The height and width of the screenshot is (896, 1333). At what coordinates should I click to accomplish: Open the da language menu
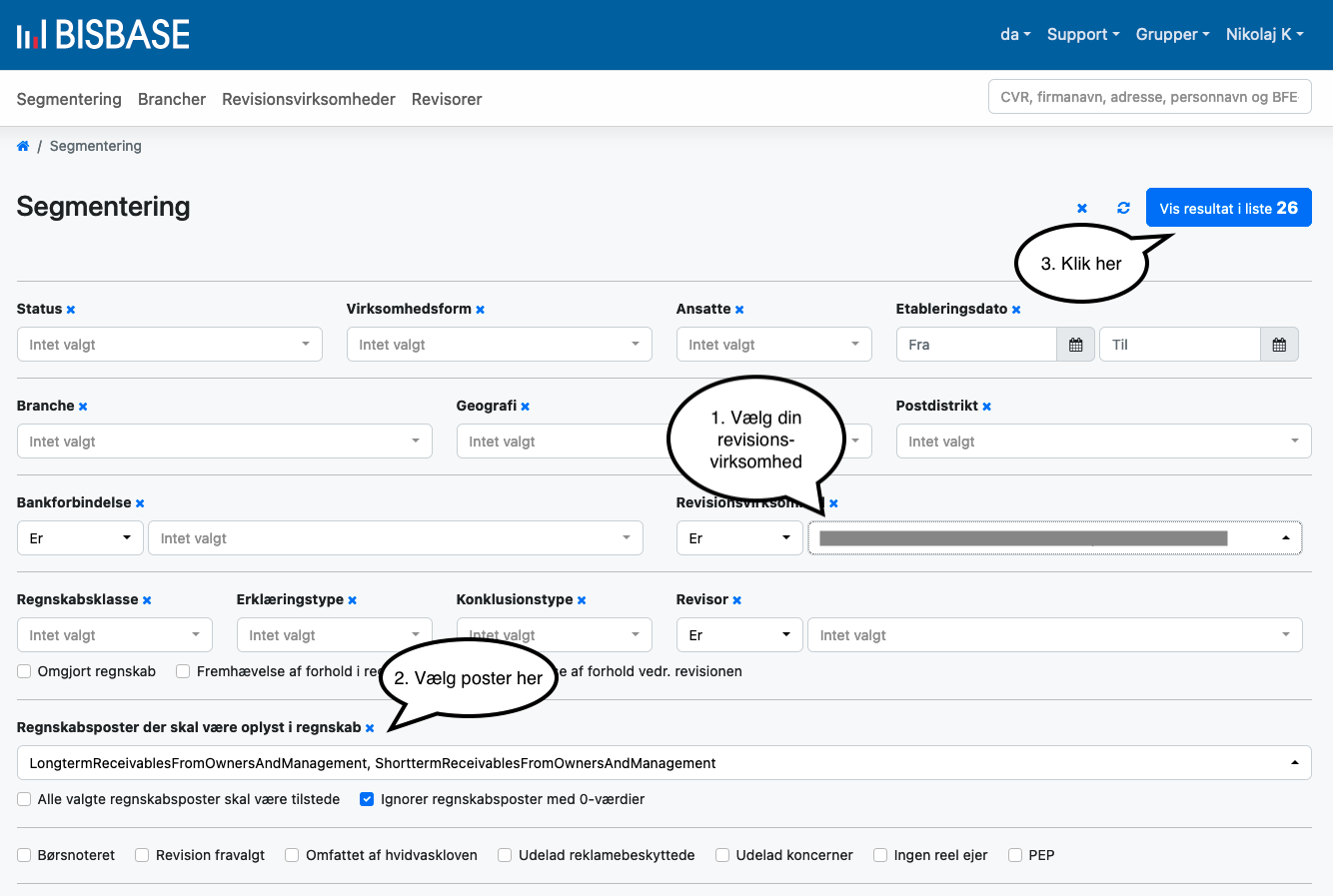coord(1015,35)
